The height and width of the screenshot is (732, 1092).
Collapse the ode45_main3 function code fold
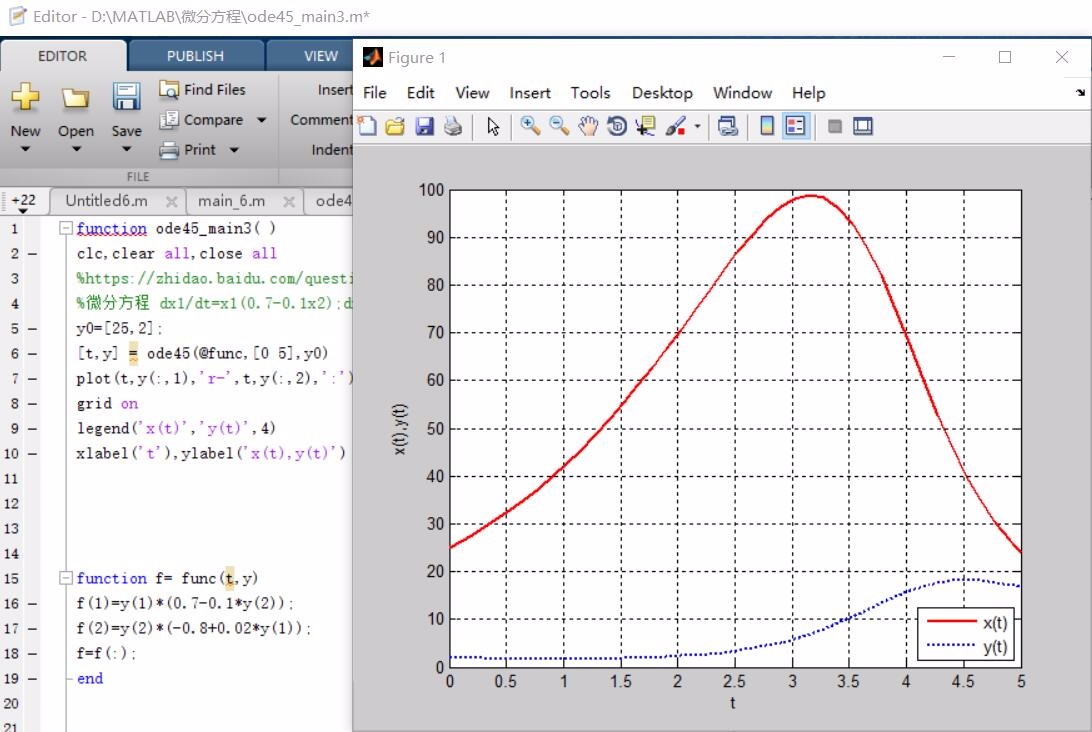[x=66, y=228]
